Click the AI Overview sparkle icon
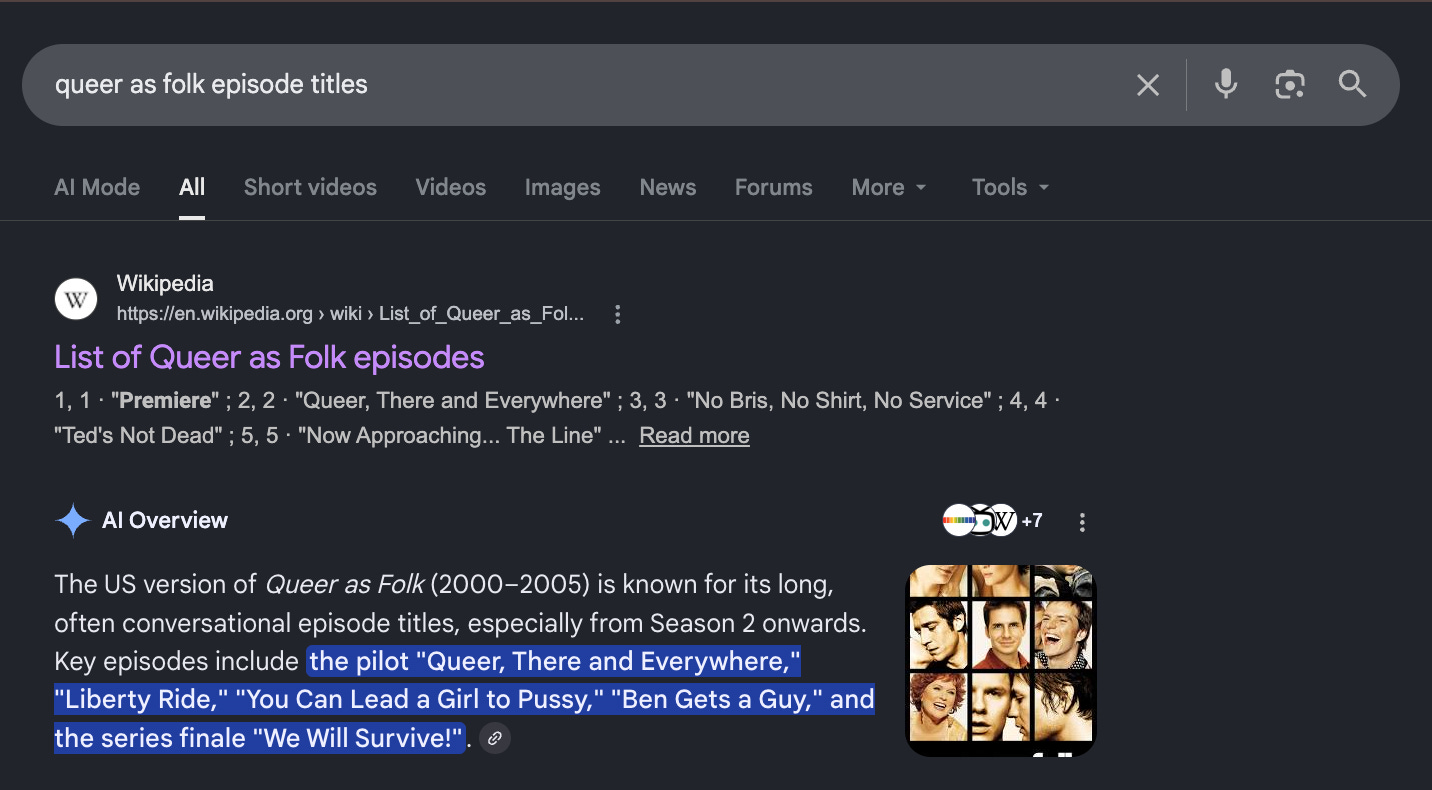The height and width of the screenshot is (790, 1432). tap(72, 521)
